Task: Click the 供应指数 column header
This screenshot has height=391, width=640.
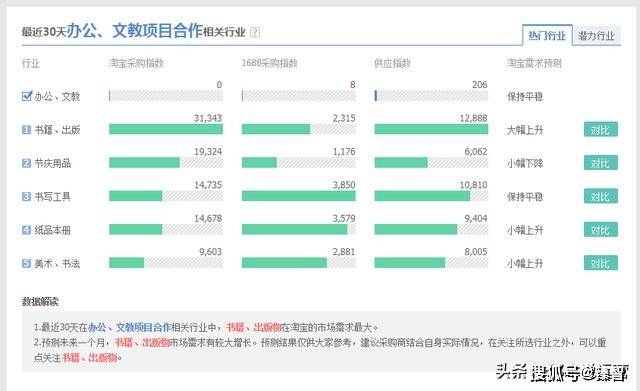Action: 392,63
